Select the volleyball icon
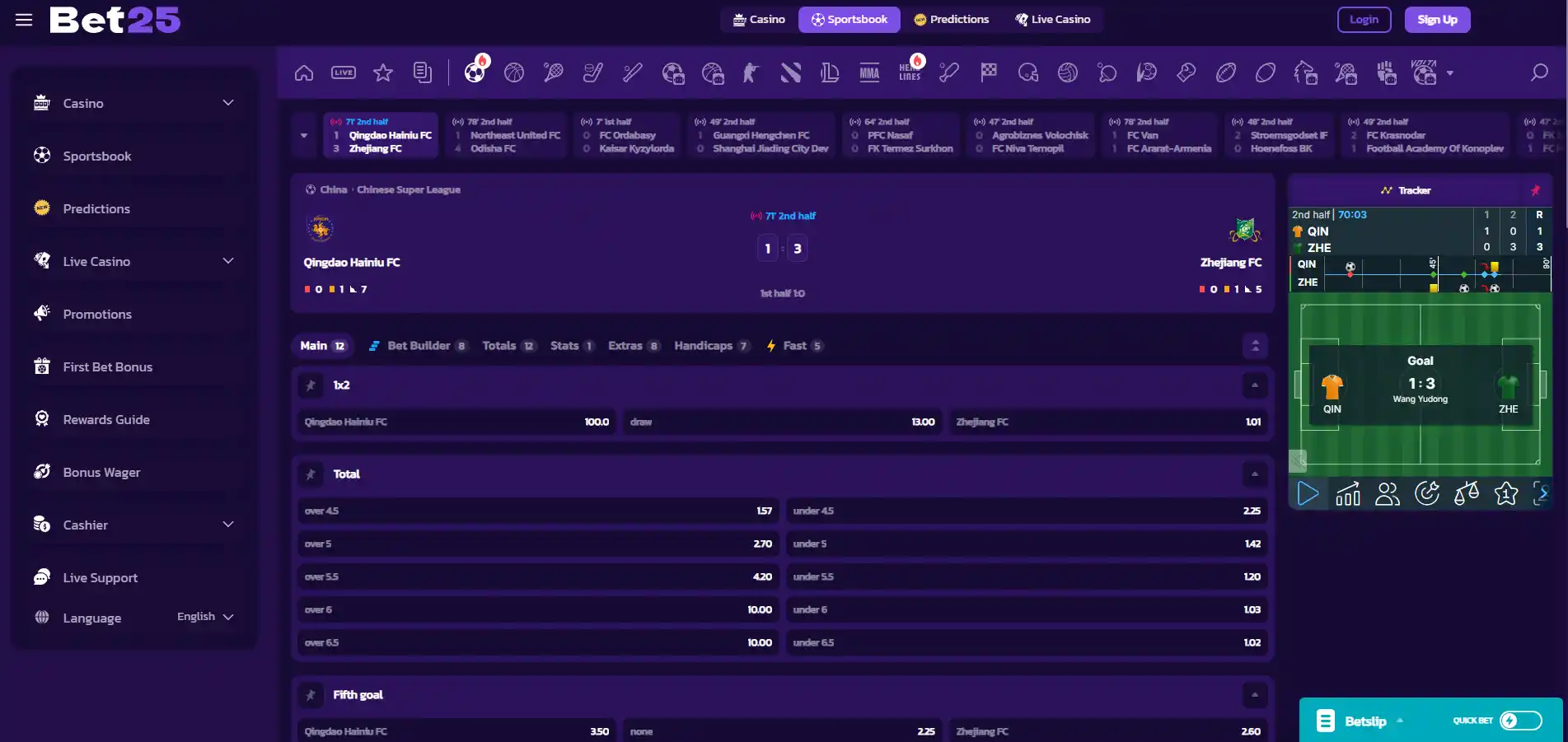1568x742 pixels. [1068, 73]
